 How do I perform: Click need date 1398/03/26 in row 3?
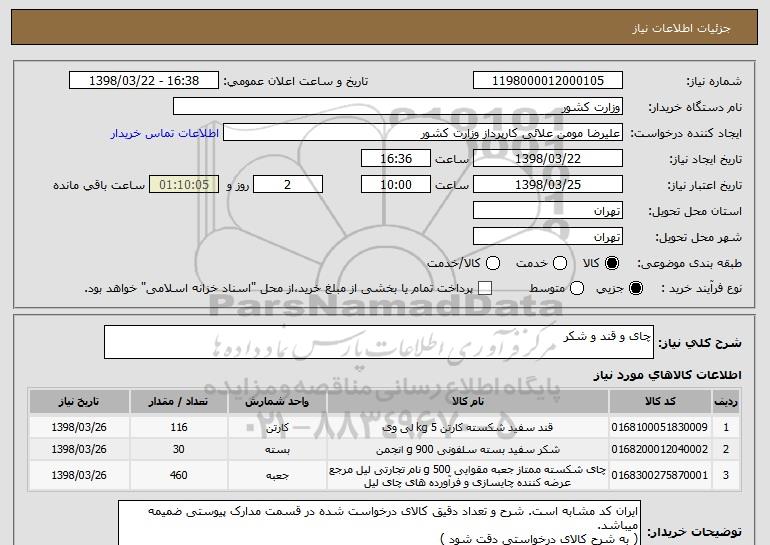coord(79,475)
